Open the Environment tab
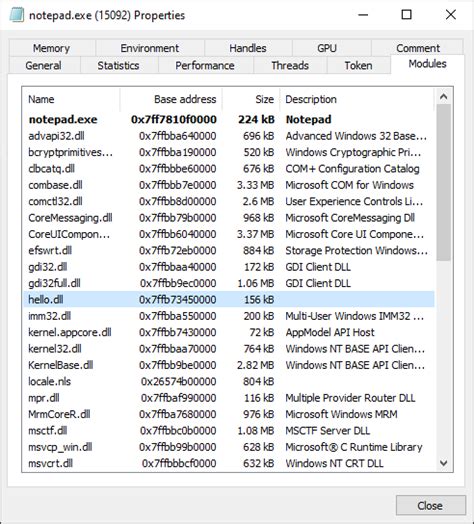Viewport: 474px width, 524px height. 149,48
